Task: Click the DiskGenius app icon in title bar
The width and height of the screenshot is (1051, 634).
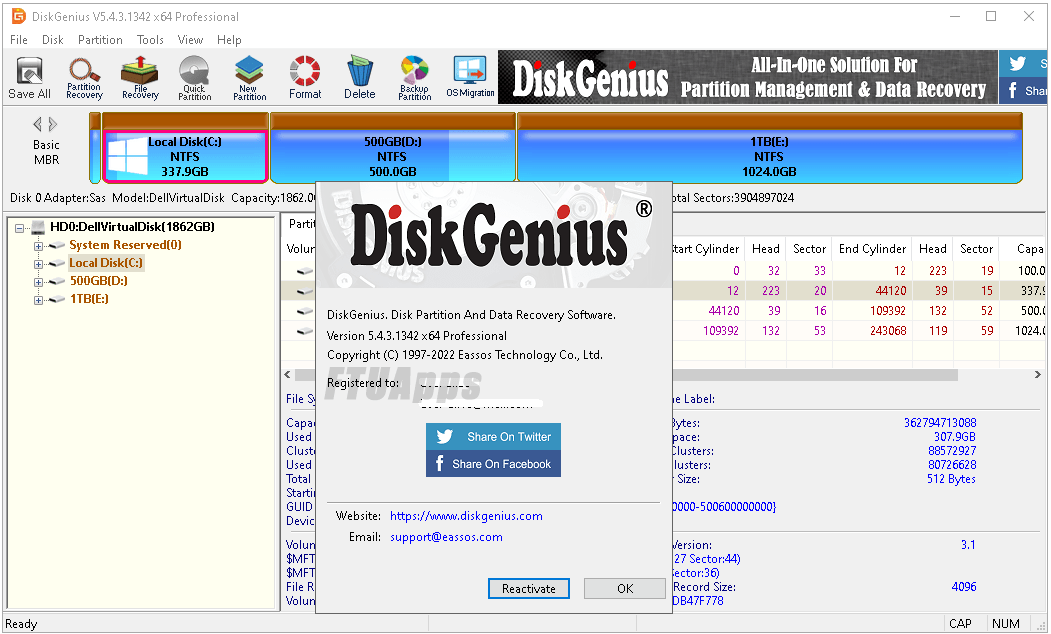Action: pyautogui.click(x=18, y=16)
